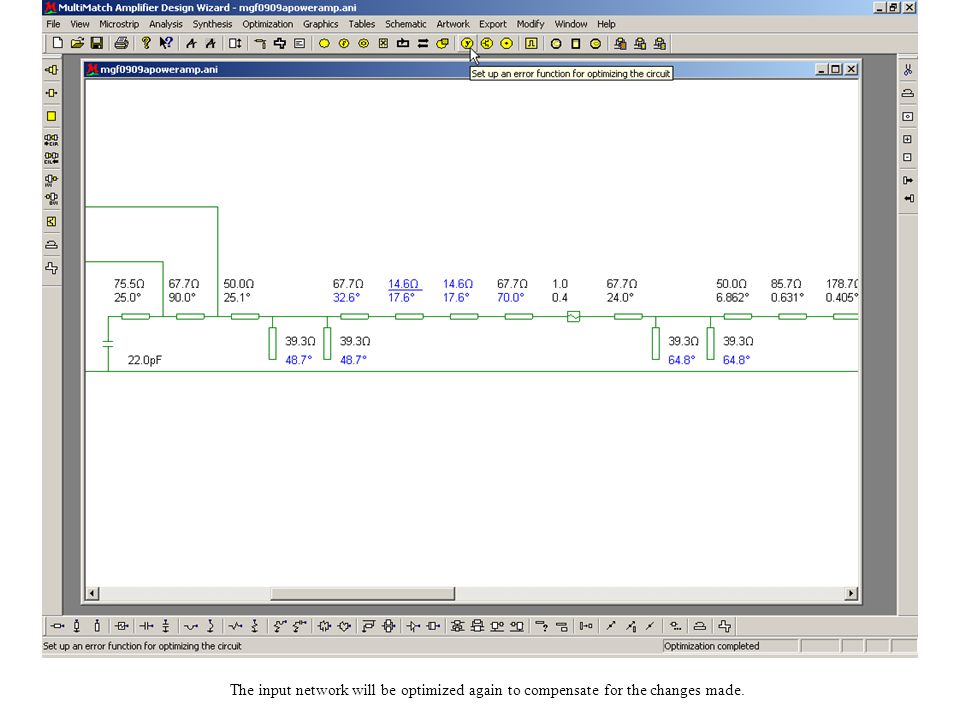Click the yellow circle with center dot icon
Screen dimensions: 960x720
pos(506,43)
